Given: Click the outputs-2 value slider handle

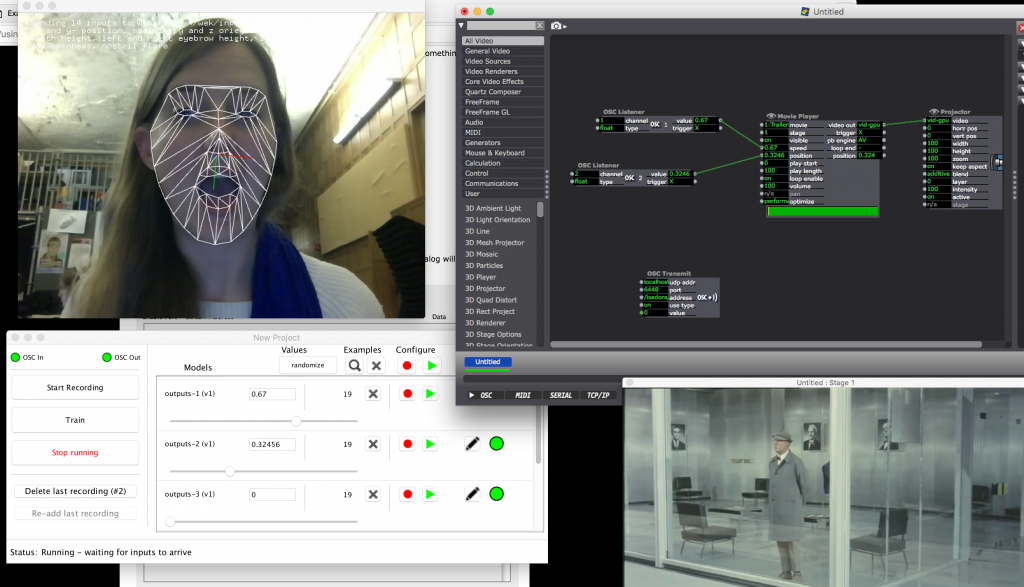Looking at the screenshot, I should pos(230,471).
